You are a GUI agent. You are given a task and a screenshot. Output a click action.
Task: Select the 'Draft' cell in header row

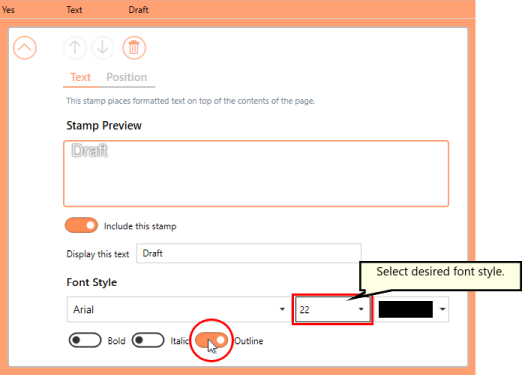pyautogui.click(x=138, y=10)
